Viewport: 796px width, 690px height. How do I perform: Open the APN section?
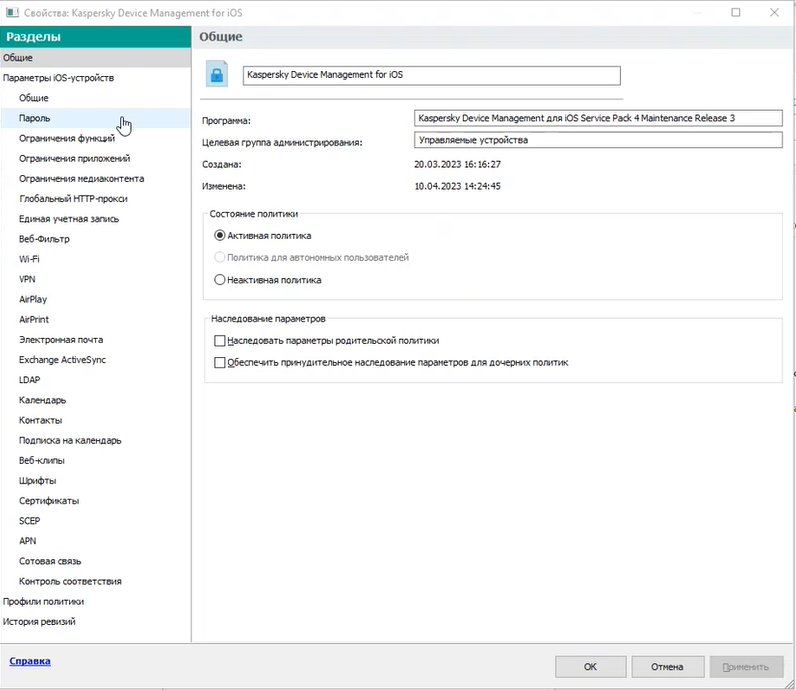(95, 541)
